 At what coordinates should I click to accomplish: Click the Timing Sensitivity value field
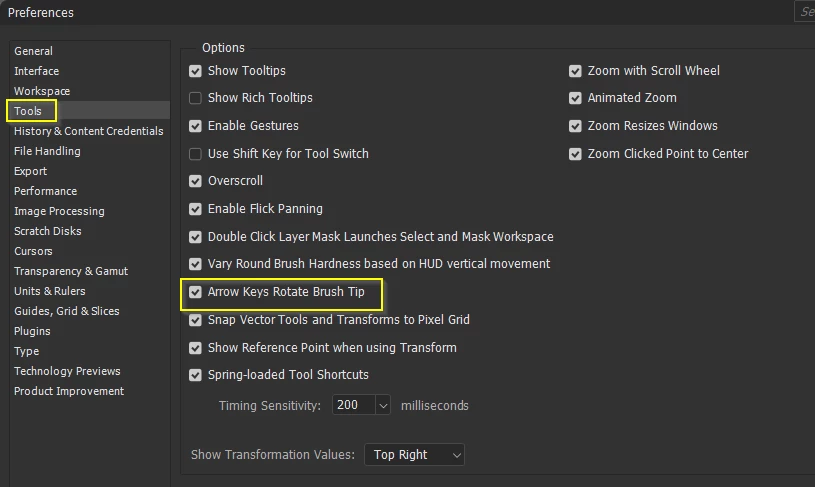coord(353,405)
